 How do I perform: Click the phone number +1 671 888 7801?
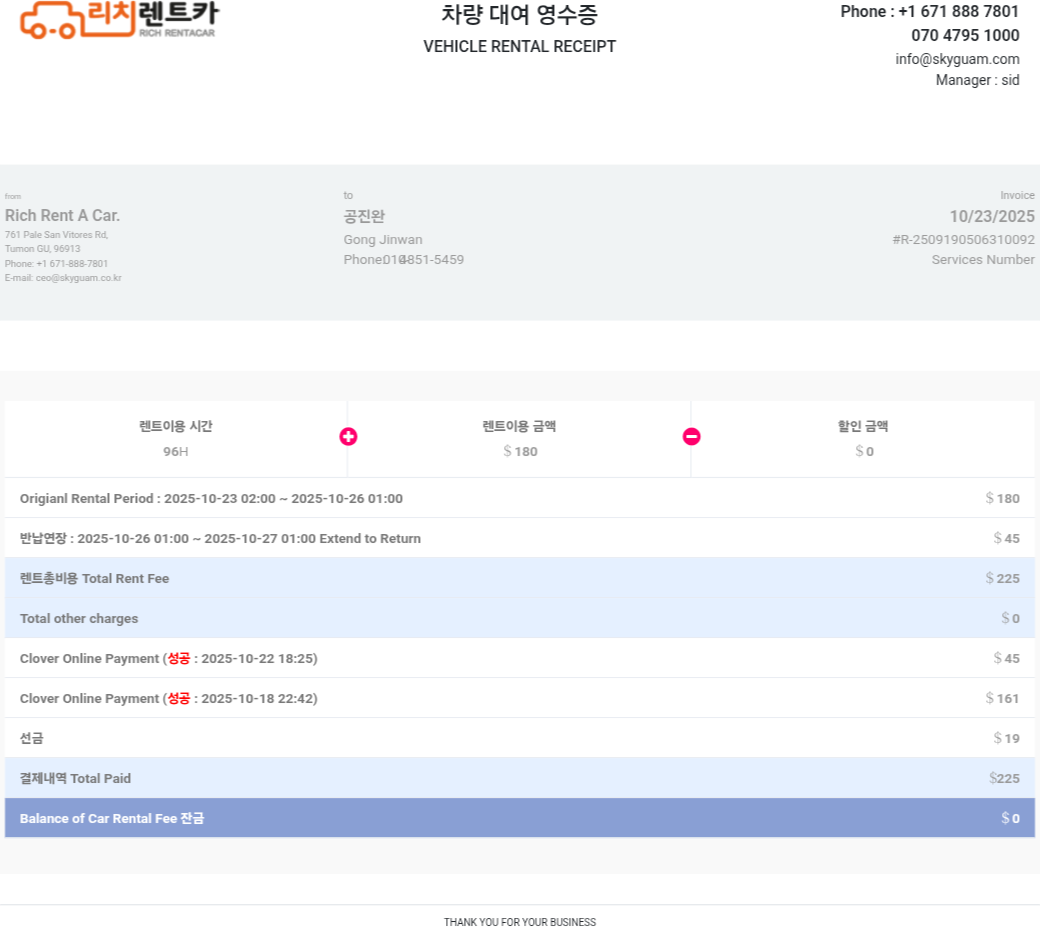958,12
